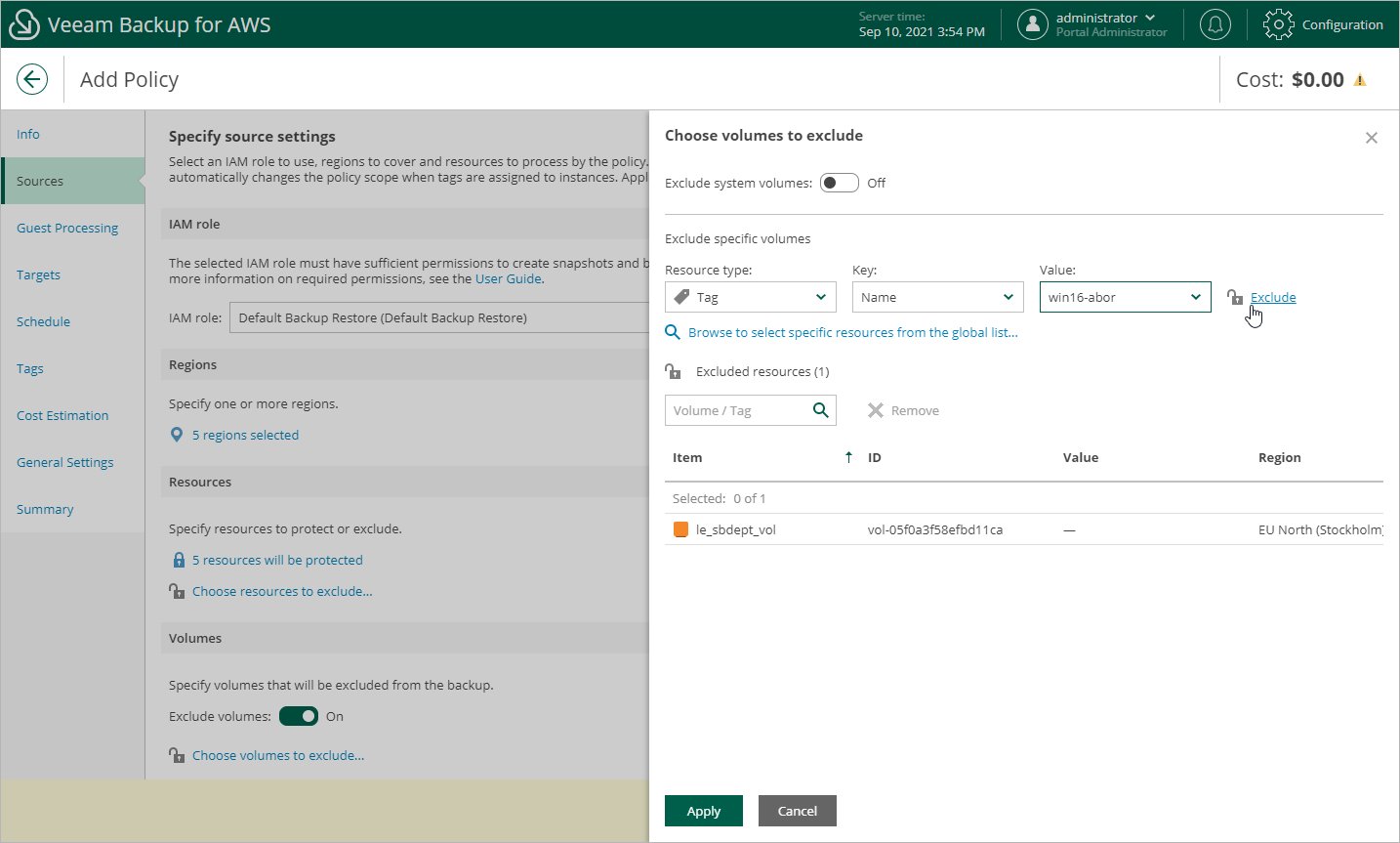Click Choose resources to exclude link
1400x843 pixels.
click(282, 591)
